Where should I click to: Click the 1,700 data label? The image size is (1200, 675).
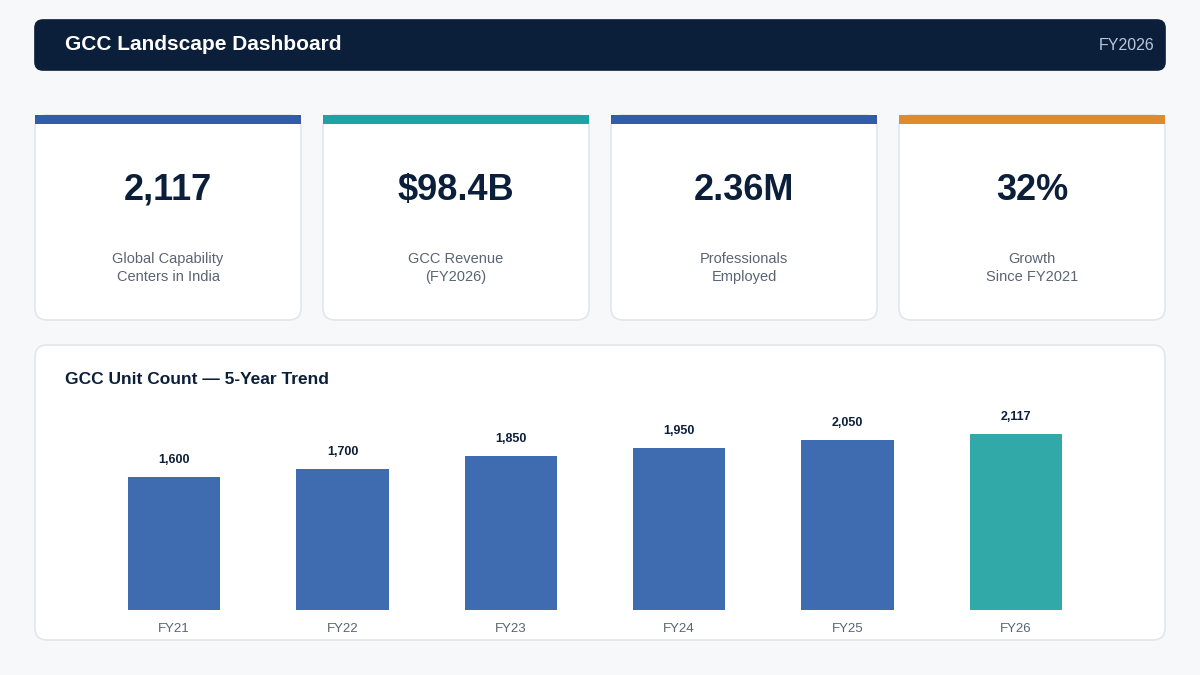[343, 451]
